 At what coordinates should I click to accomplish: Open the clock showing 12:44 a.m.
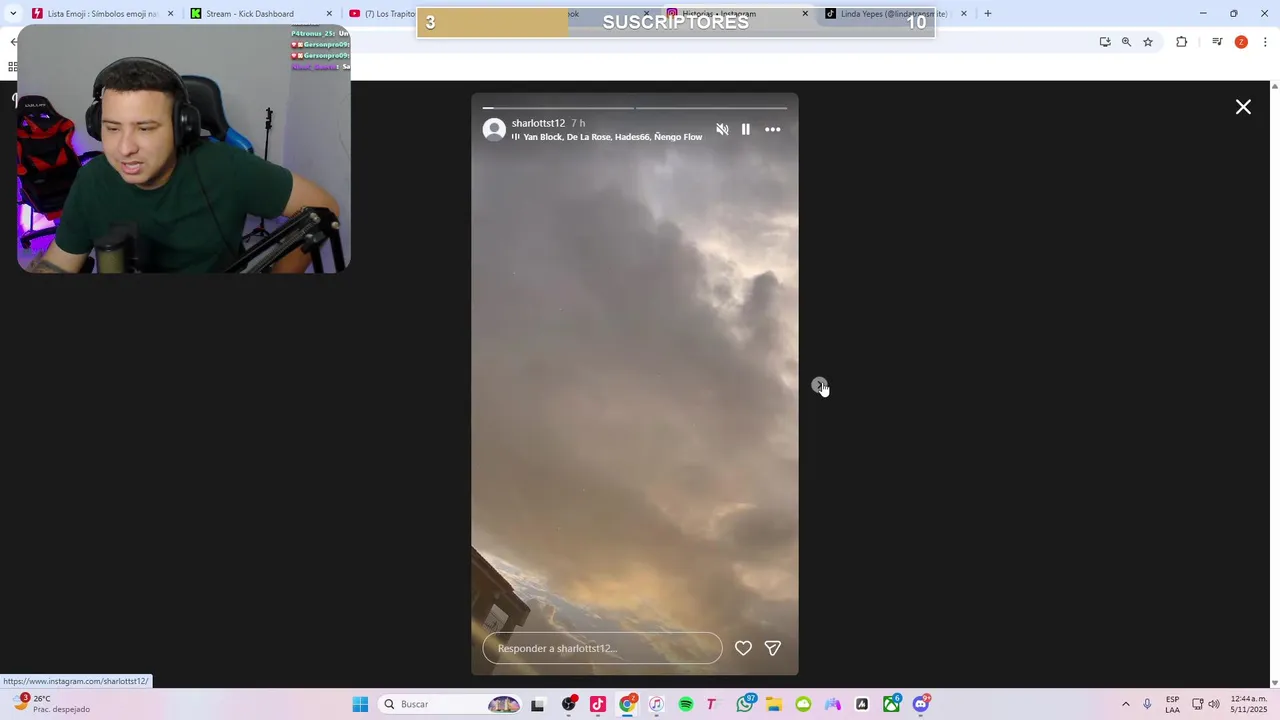(1249, 704)
